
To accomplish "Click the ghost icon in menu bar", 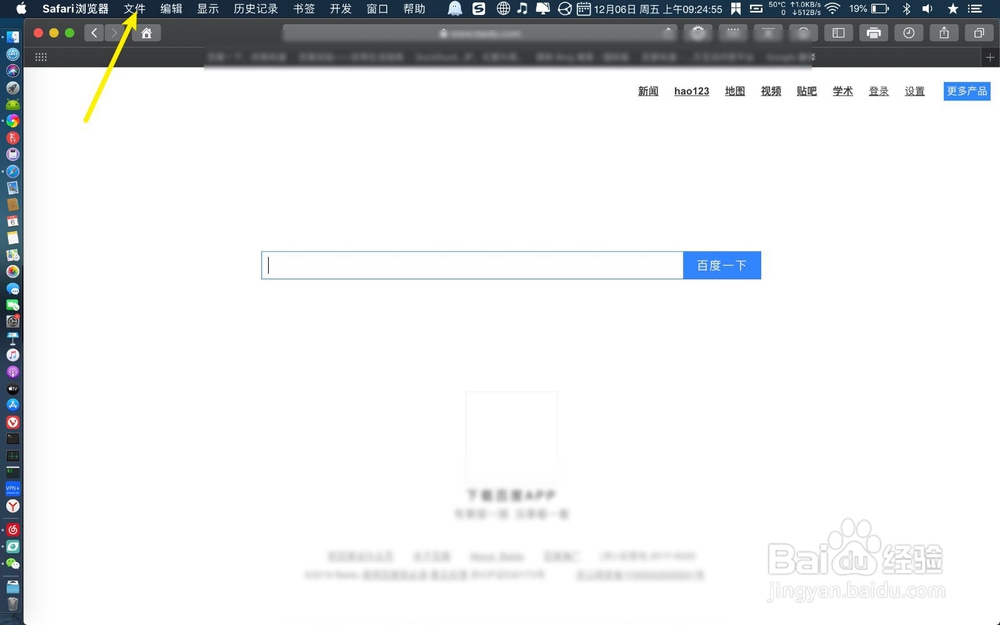I will coord(455,8).
